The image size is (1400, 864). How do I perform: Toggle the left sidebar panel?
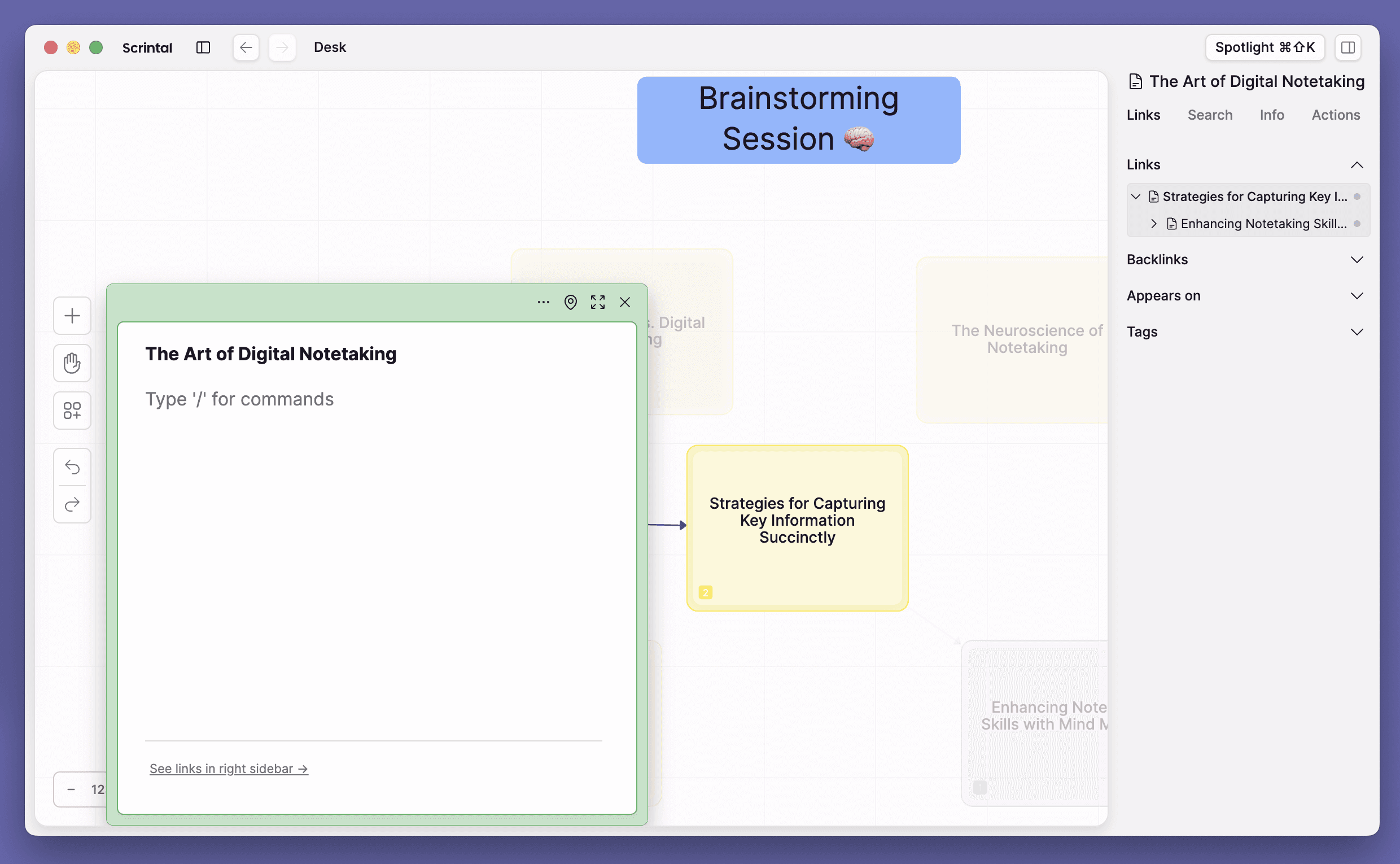(203, 47)
